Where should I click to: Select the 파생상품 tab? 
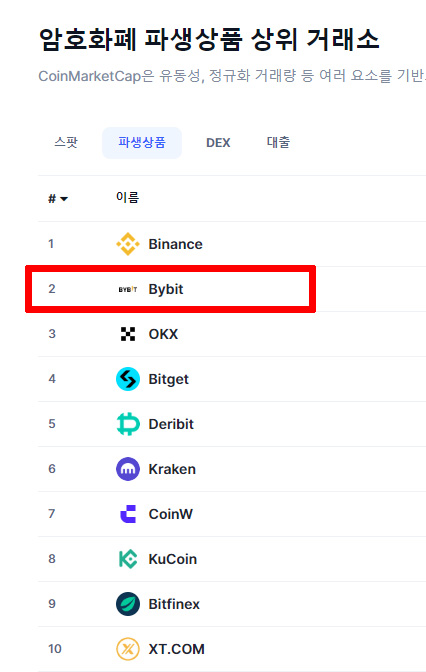pos(142,143)
